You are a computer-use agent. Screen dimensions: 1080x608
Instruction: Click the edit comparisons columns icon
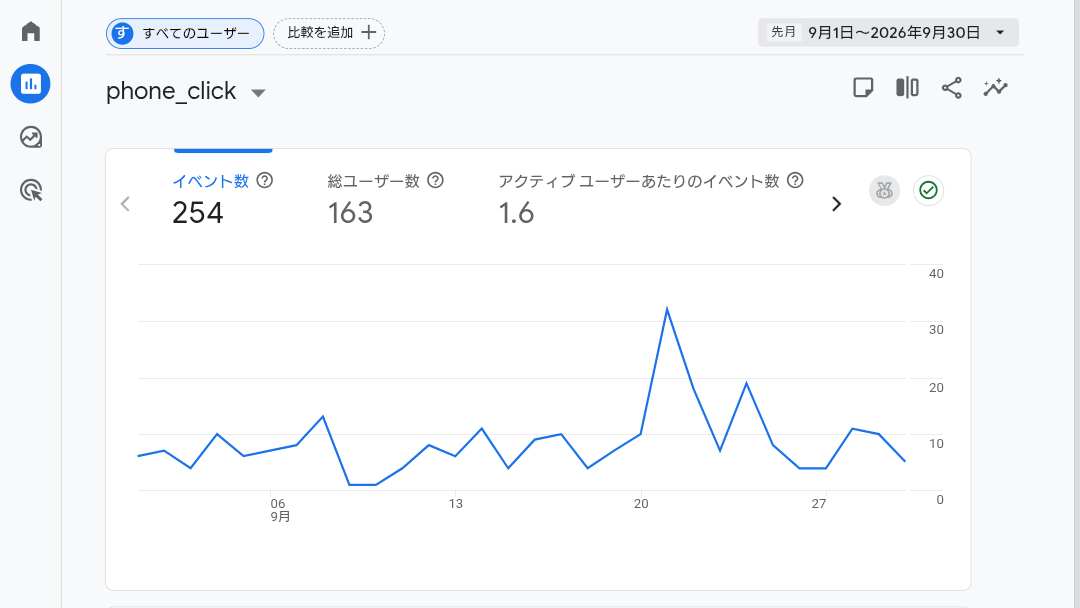907,88
